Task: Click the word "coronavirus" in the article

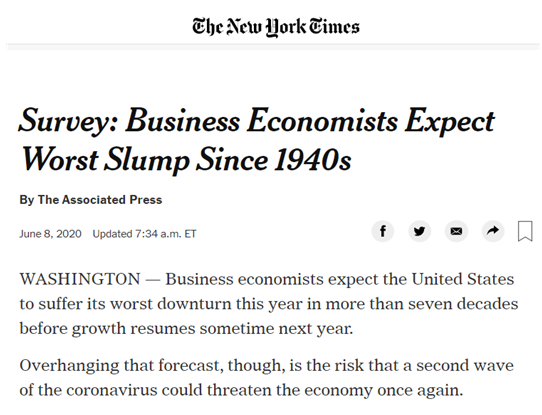Action: click(x=112, y=390)
